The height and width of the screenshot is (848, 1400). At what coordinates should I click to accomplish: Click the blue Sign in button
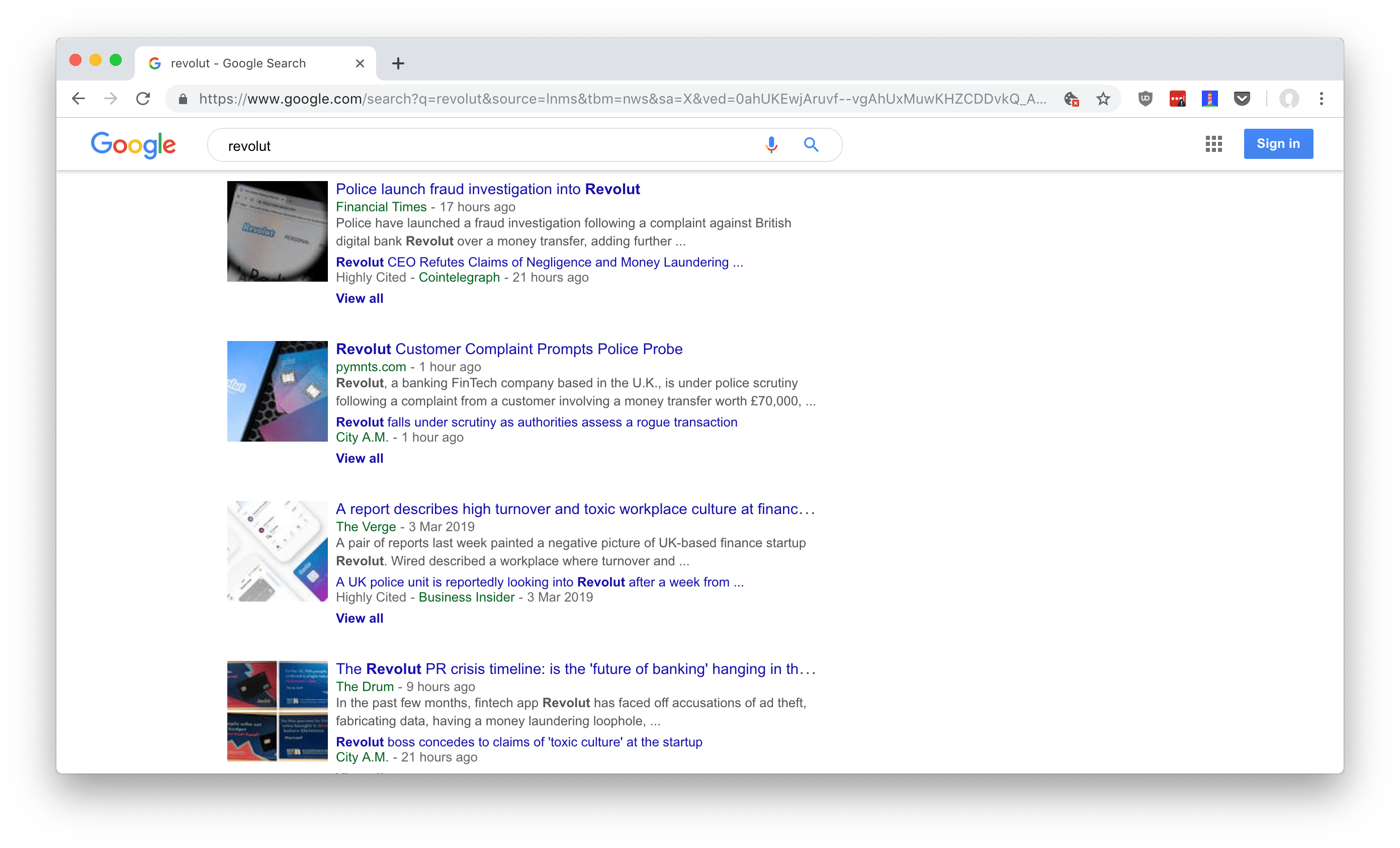tap(1278, 144)
